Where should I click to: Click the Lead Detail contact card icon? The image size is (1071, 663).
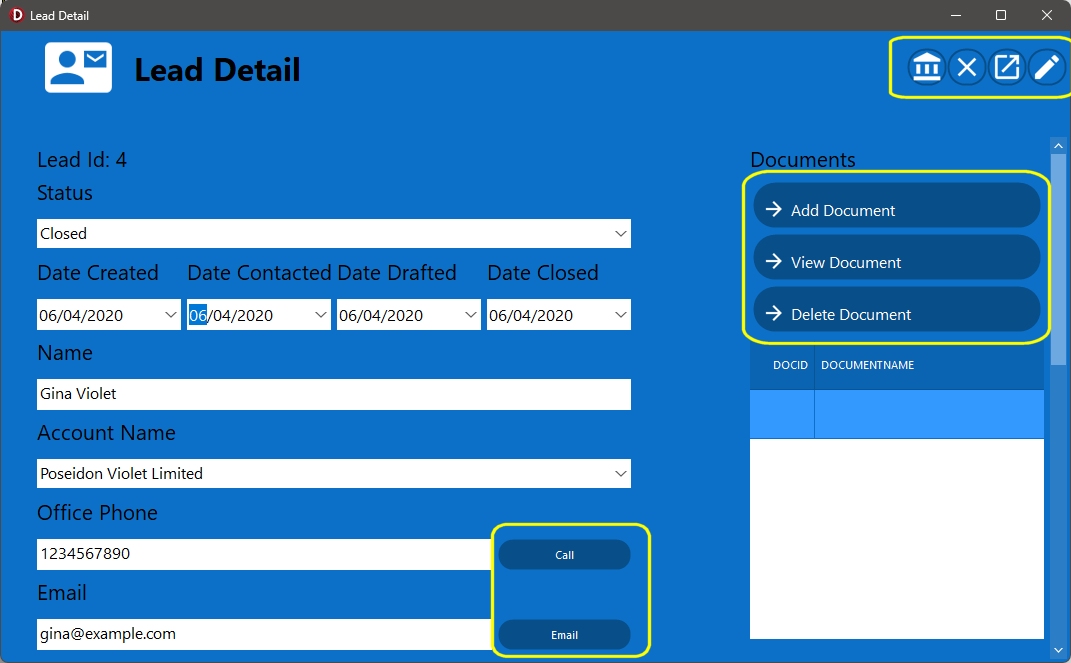click(x=78, y=67)
